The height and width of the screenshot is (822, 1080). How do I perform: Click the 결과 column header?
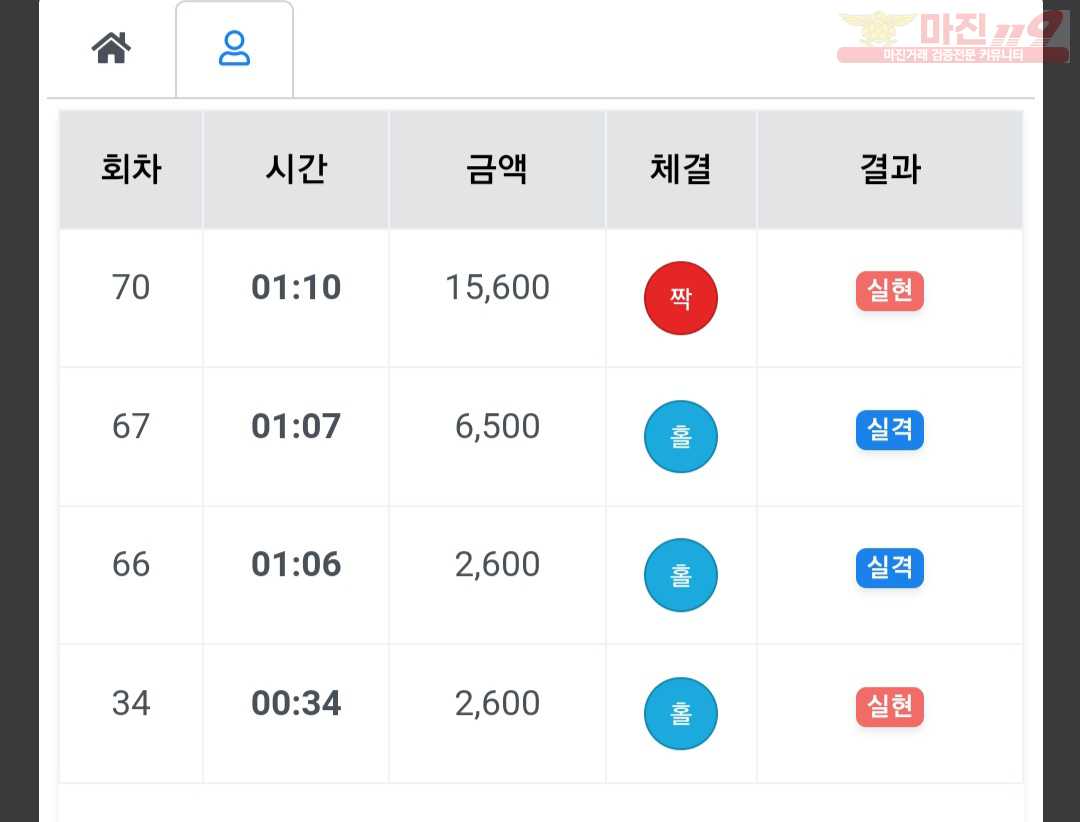(890, 169)
